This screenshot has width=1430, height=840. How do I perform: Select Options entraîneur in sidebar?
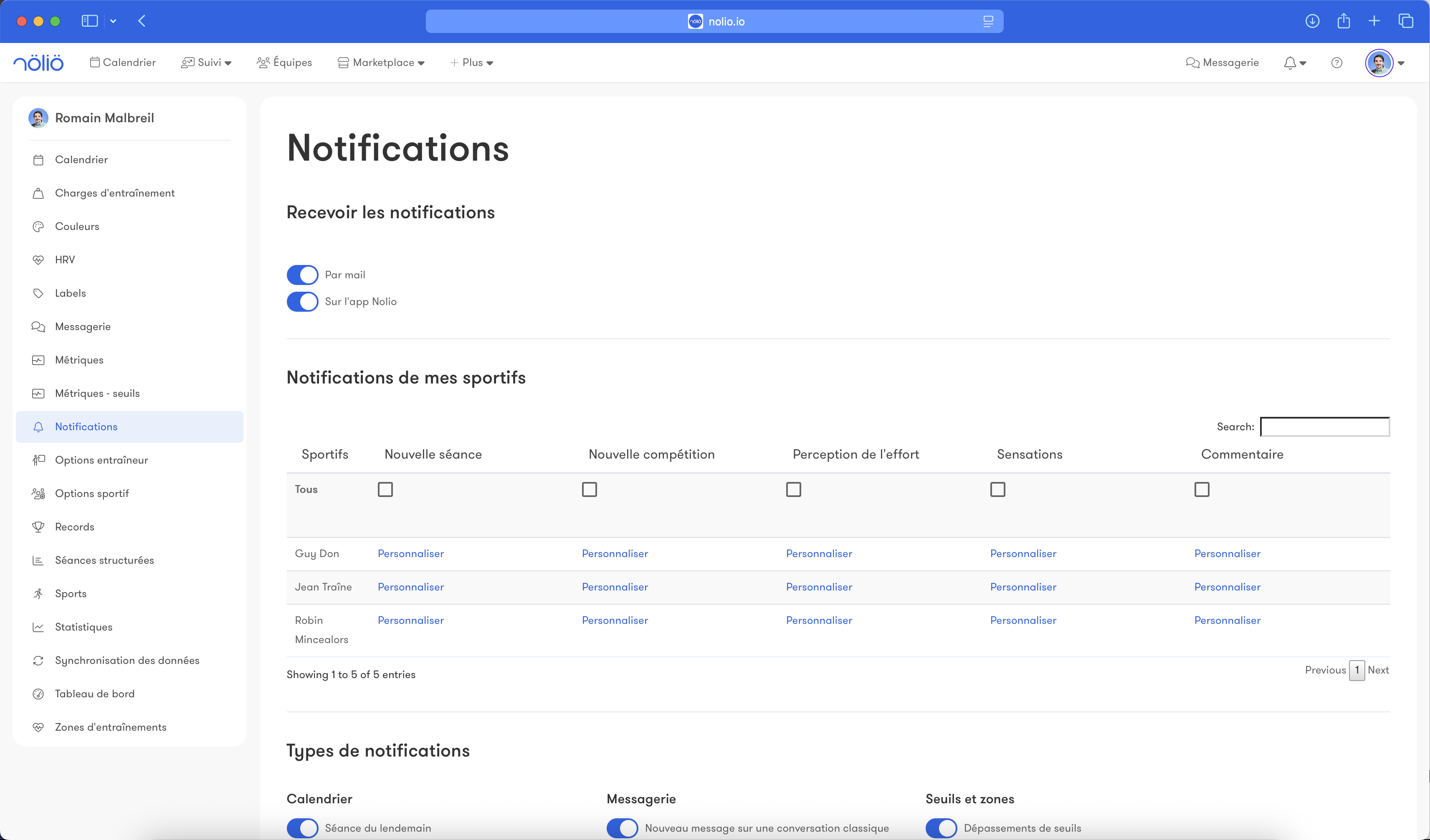click(101, 460)
